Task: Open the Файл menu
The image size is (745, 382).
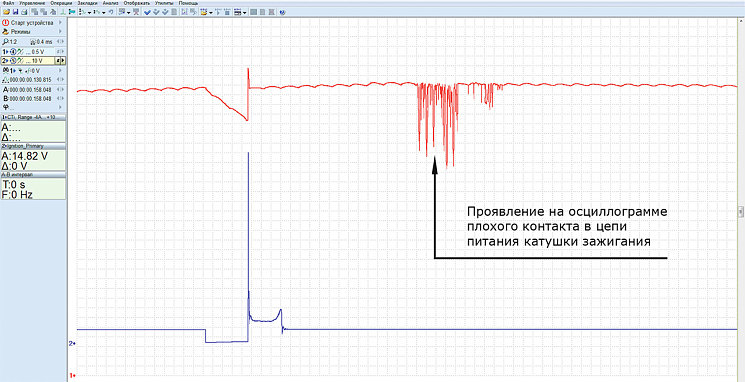Action: 8,3
